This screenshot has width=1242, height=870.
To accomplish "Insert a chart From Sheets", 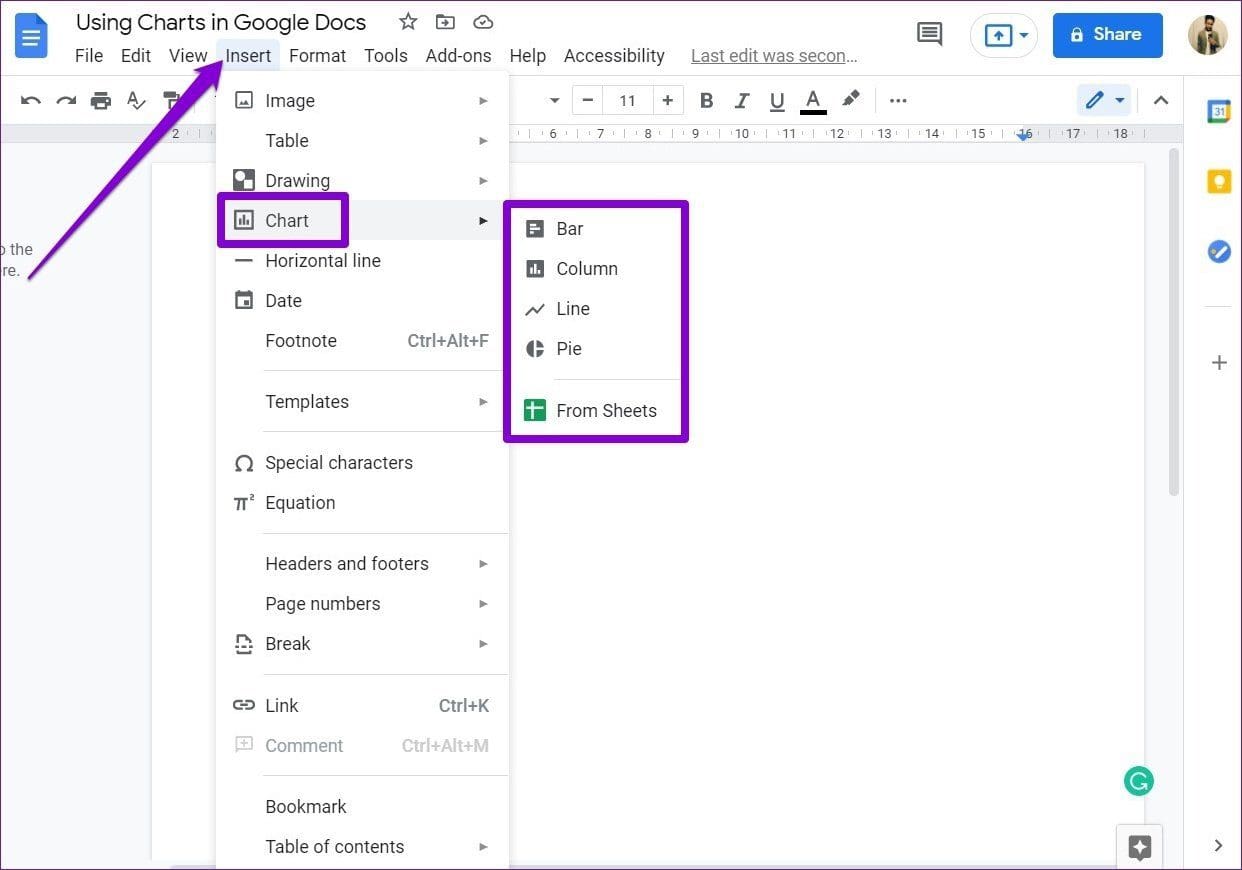I will 597,410.
